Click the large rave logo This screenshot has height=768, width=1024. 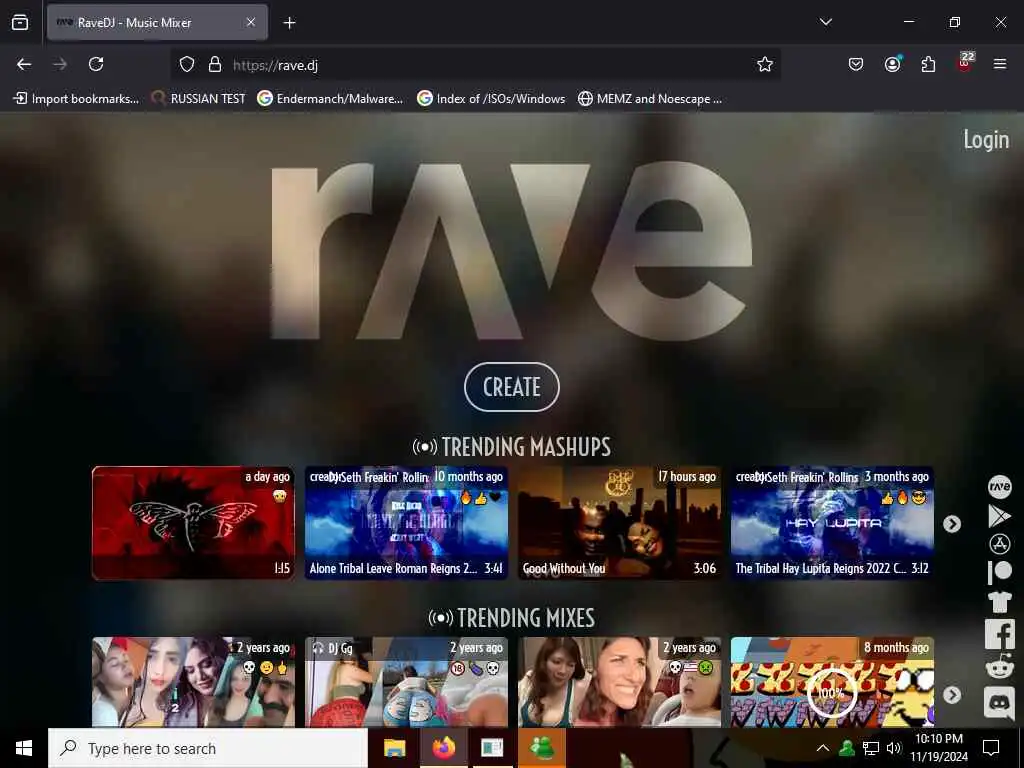(511, 251)
